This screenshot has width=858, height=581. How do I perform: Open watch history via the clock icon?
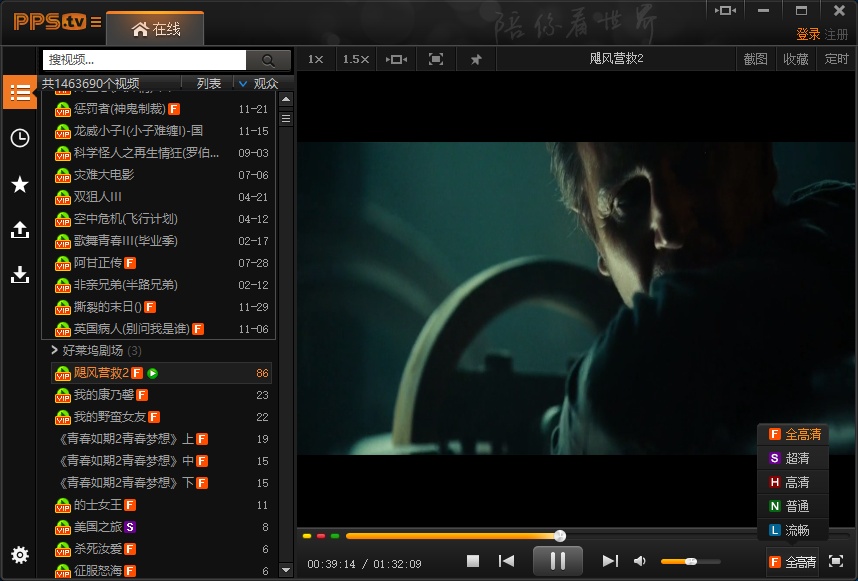[x=19, y=138]
